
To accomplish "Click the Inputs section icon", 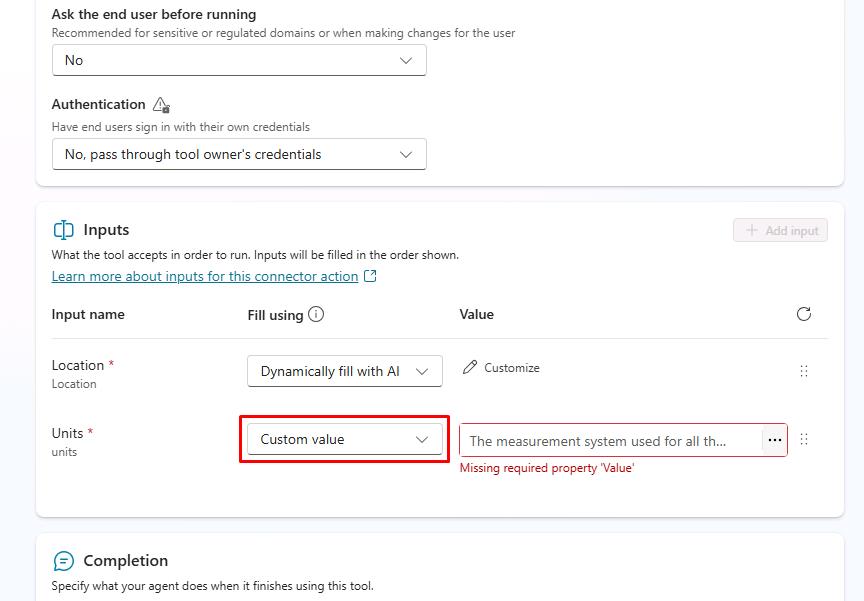I will [63, 230].
